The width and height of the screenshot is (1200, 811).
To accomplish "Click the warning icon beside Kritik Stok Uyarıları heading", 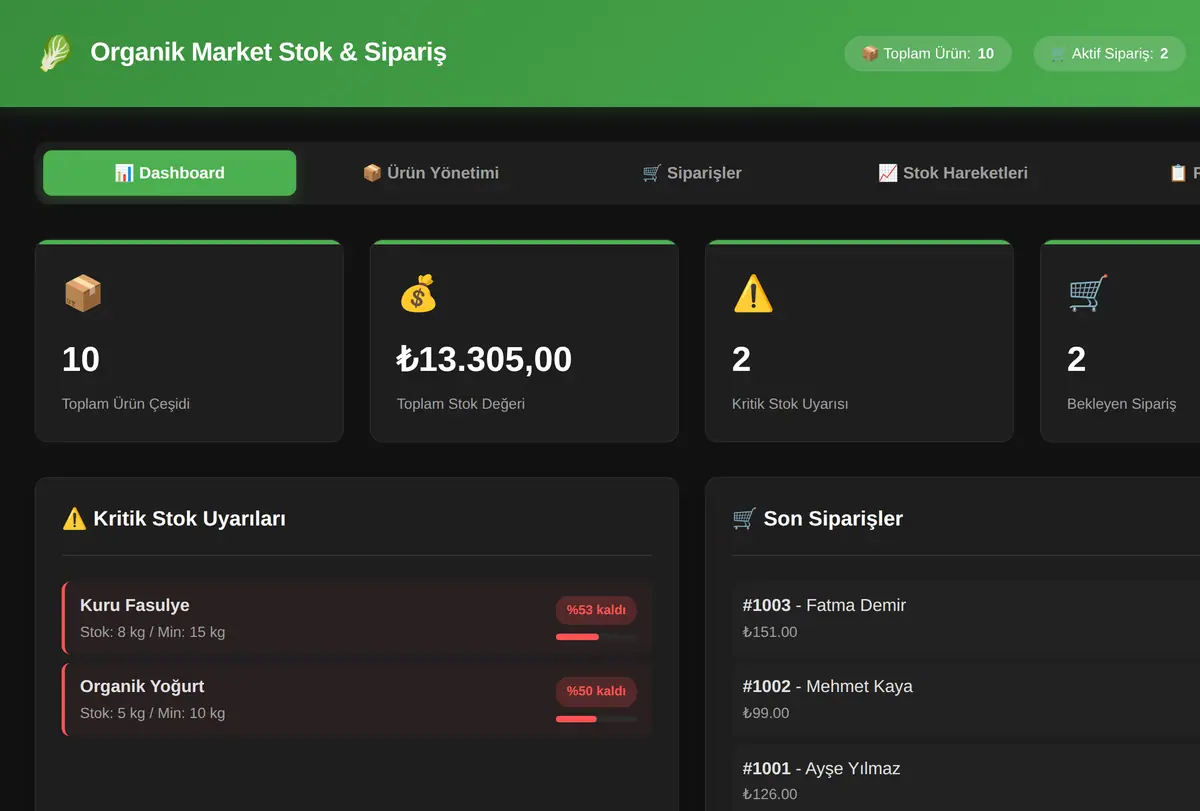I will [x=74, y=519].
